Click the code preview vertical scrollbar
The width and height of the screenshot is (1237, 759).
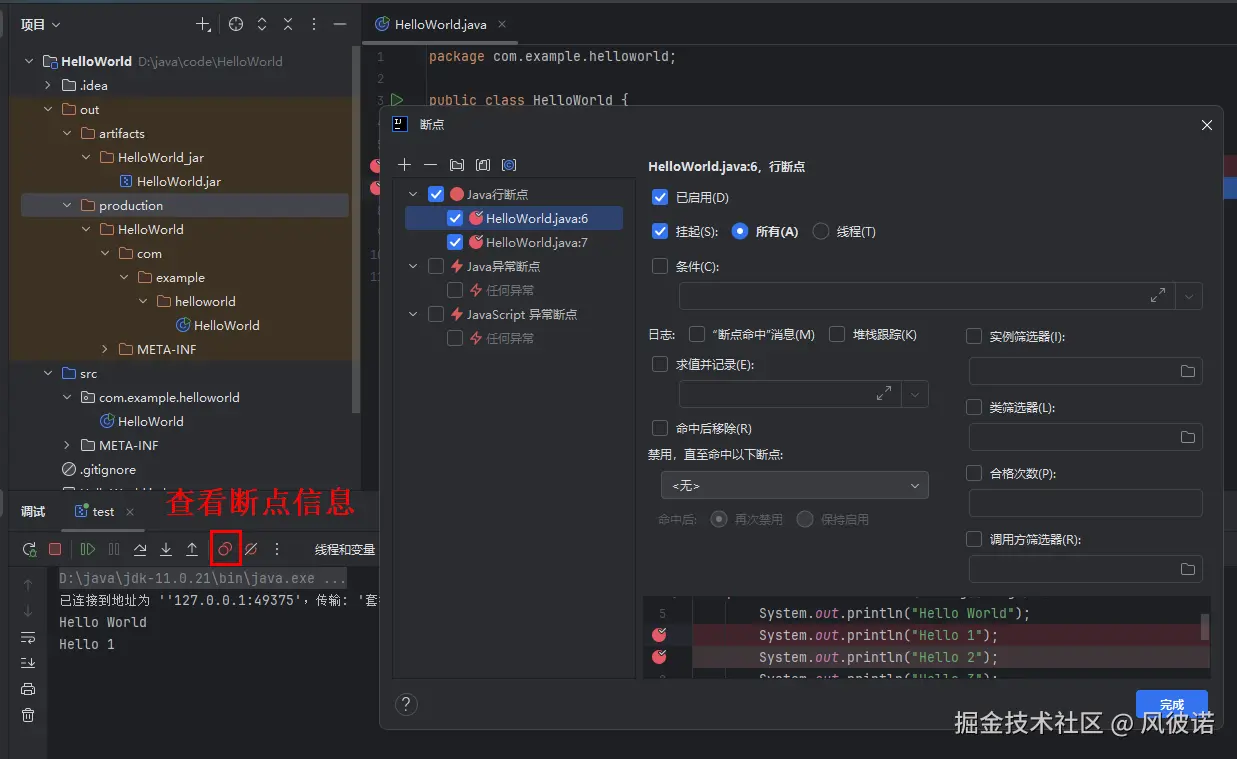pyautogui.click(x=1205, y=627)
